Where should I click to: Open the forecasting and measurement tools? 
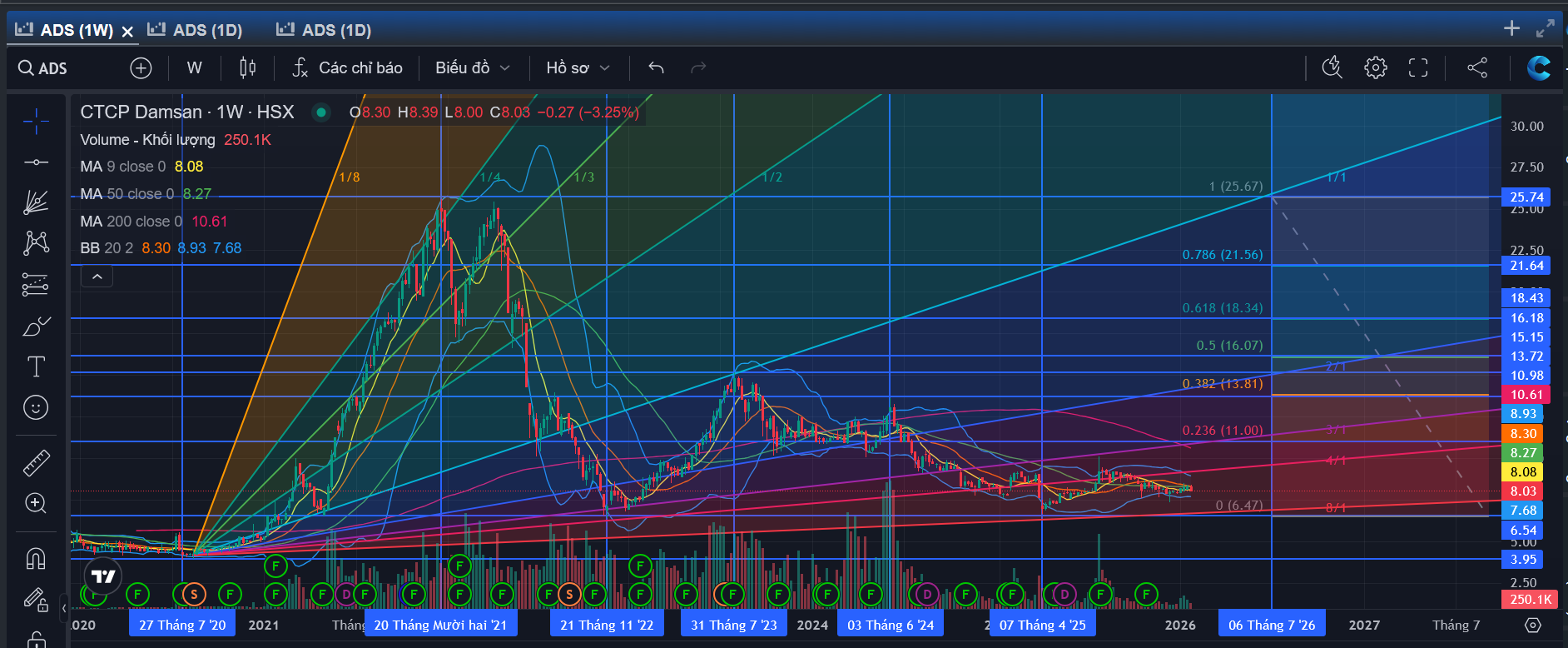36,285
